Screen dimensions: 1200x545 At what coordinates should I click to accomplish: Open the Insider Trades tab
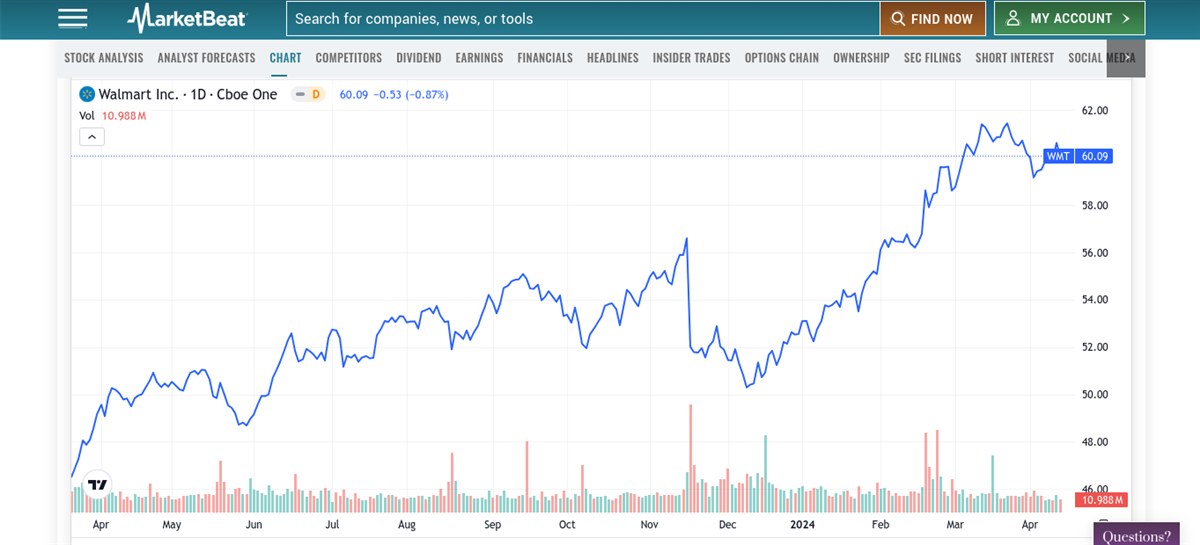tap(691, 58)
